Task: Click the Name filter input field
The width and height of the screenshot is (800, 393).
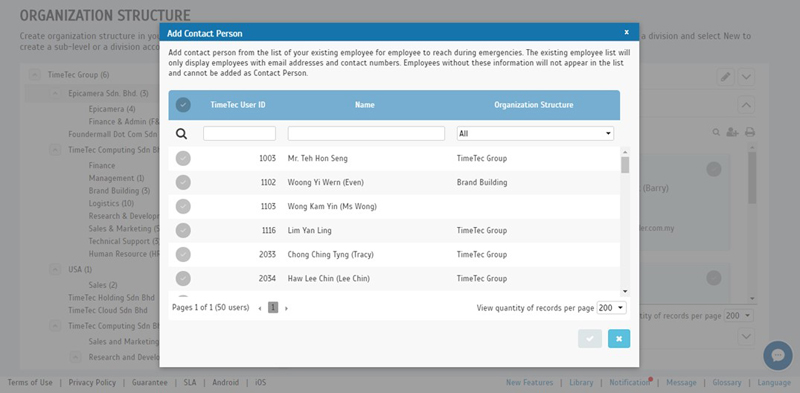Action: tap(366, 134)
